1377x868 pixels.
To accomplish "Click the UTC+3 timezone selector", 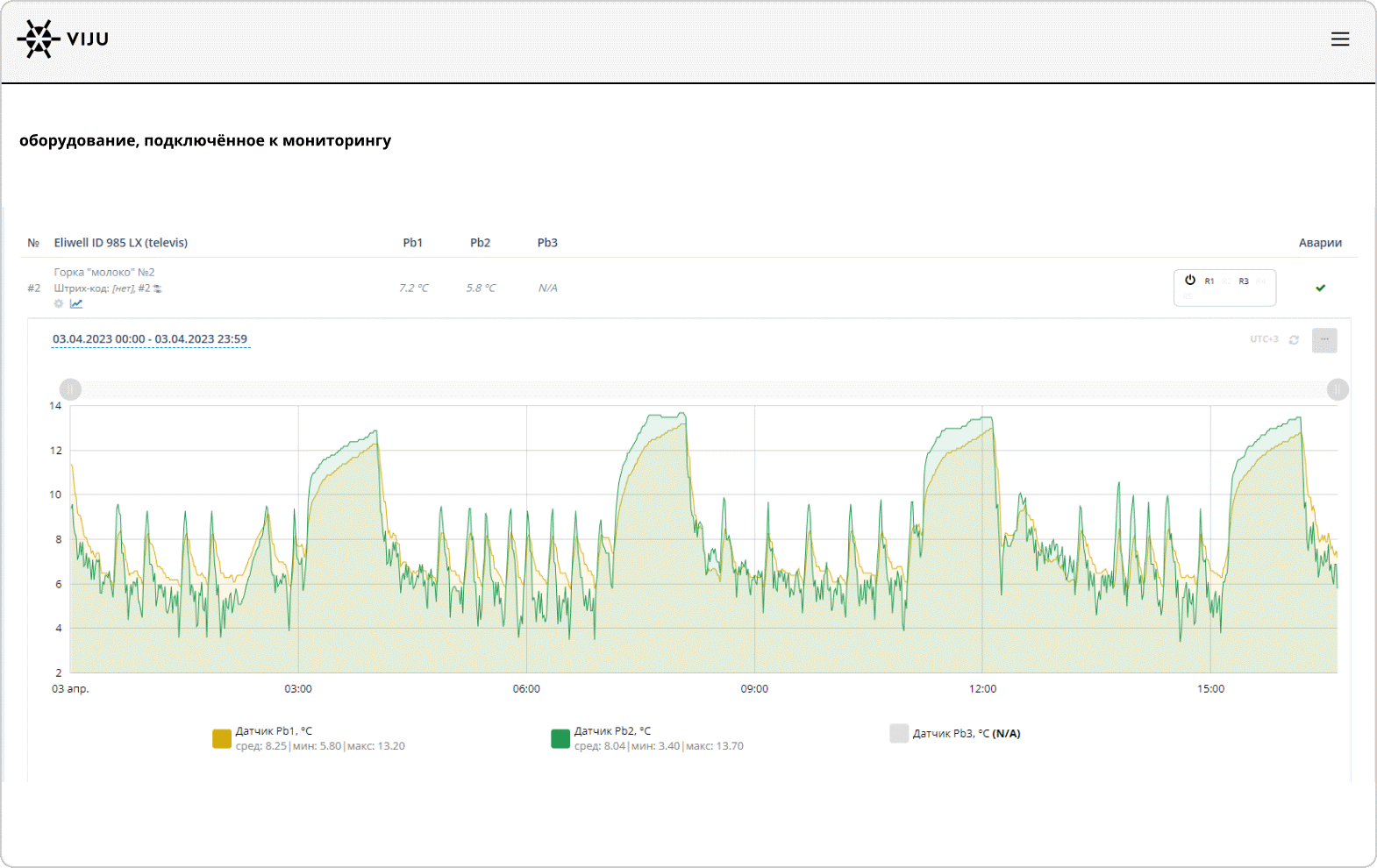I will click(1264, 339).
